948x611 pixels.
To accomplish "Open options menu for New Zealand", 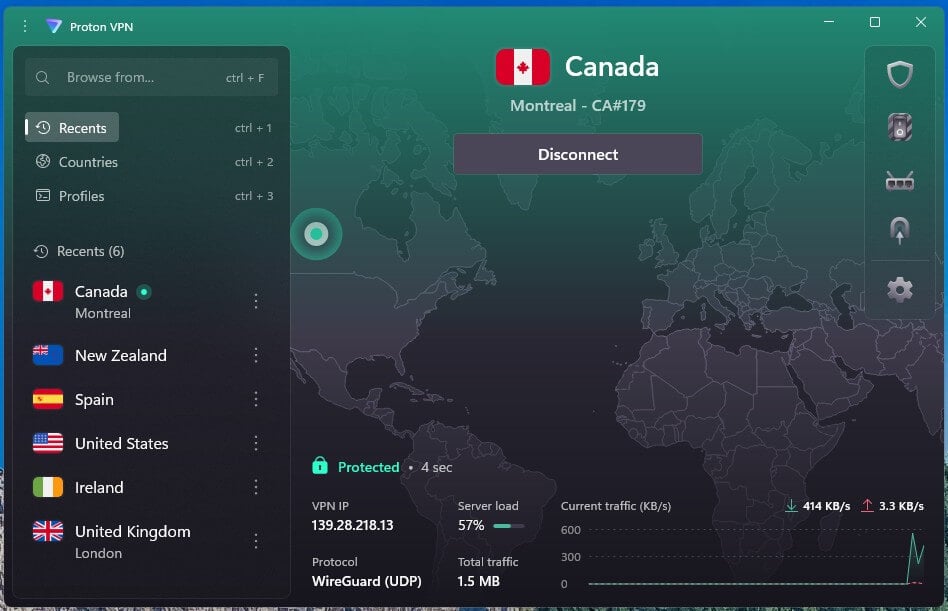I will [256, 355].
